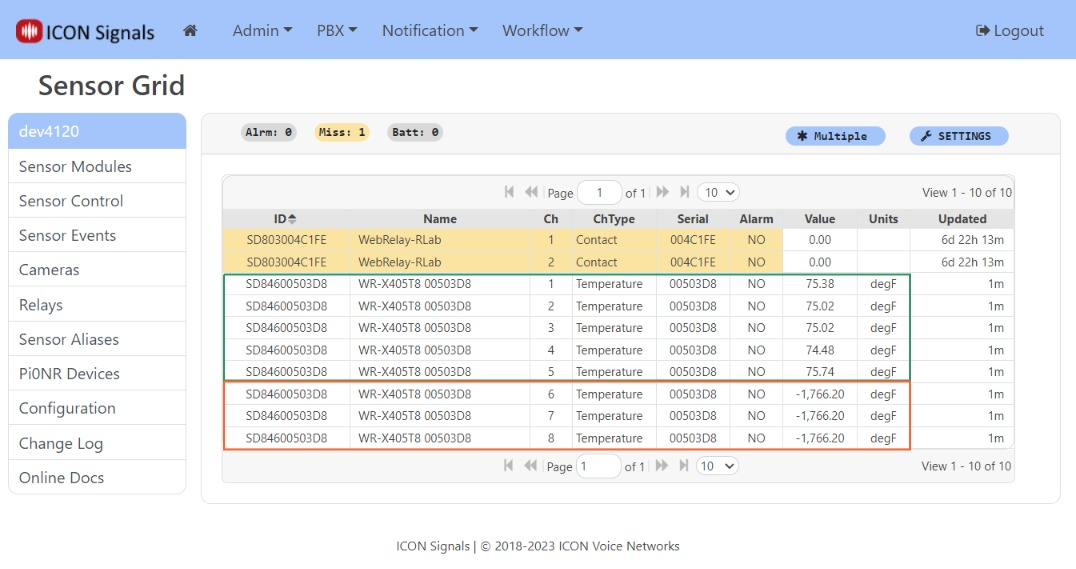Go to next page in bottom pager
This screenshot has height=569, width=1076.
pos(662,466)
